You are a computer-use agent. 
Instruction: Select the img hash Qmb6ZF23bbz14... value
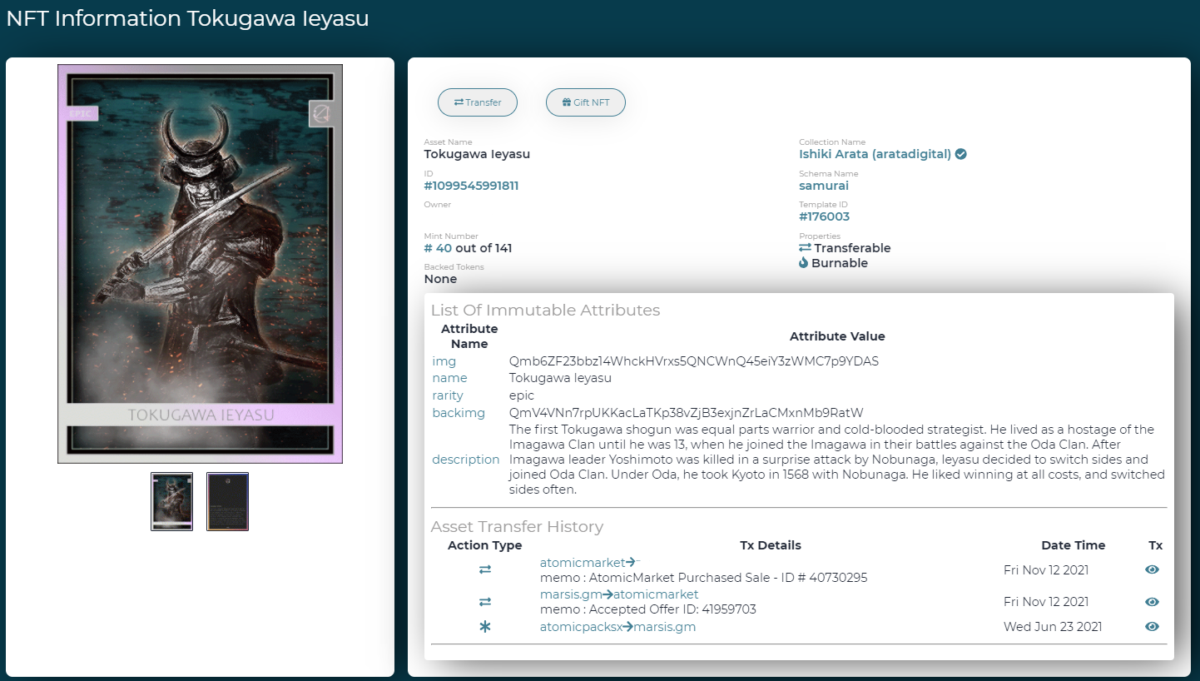[694, 361]
